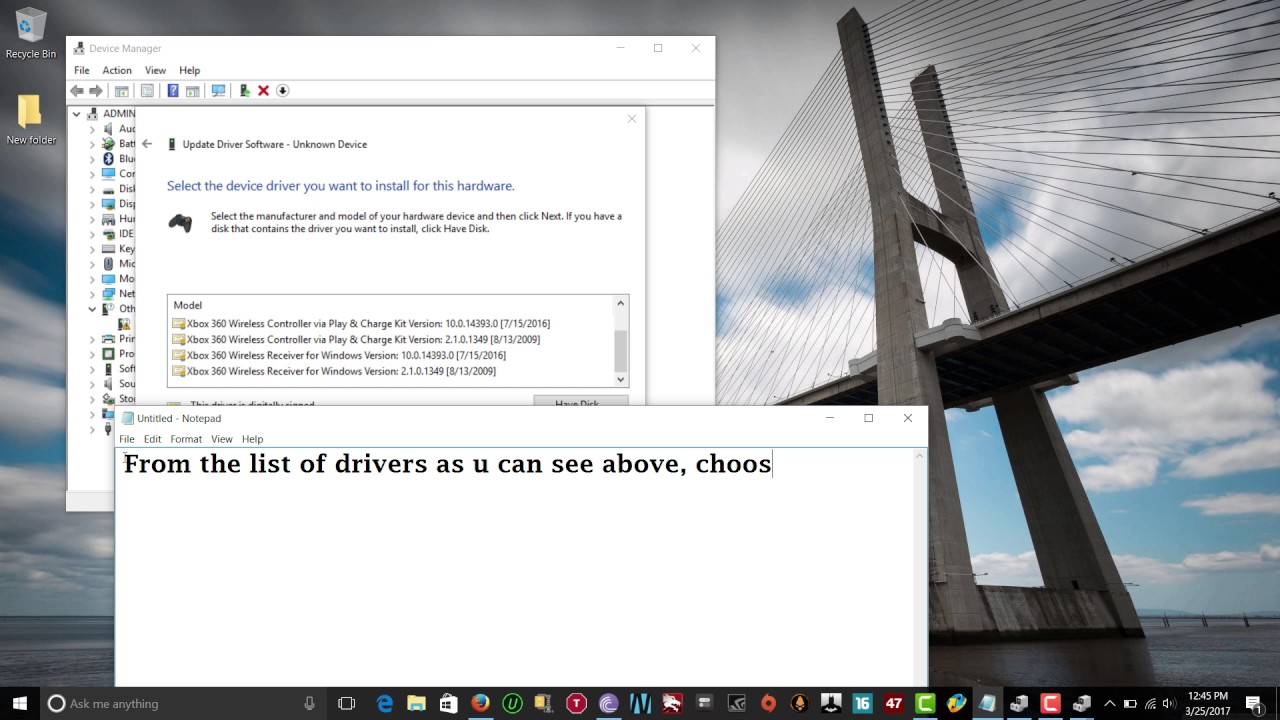Expand the Disk drives node in device tree

coord(92,189)
